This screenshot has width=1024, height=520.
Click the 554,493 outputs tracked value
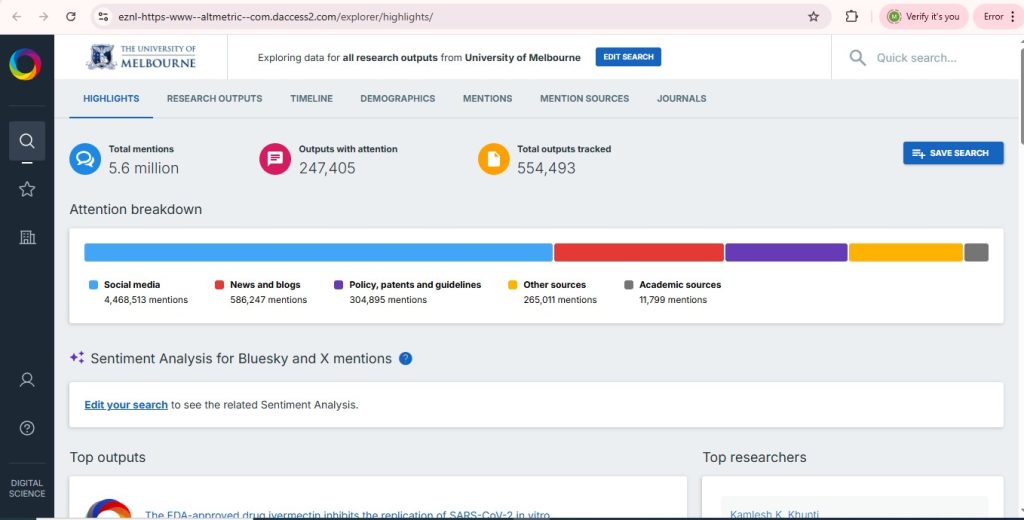547,169
